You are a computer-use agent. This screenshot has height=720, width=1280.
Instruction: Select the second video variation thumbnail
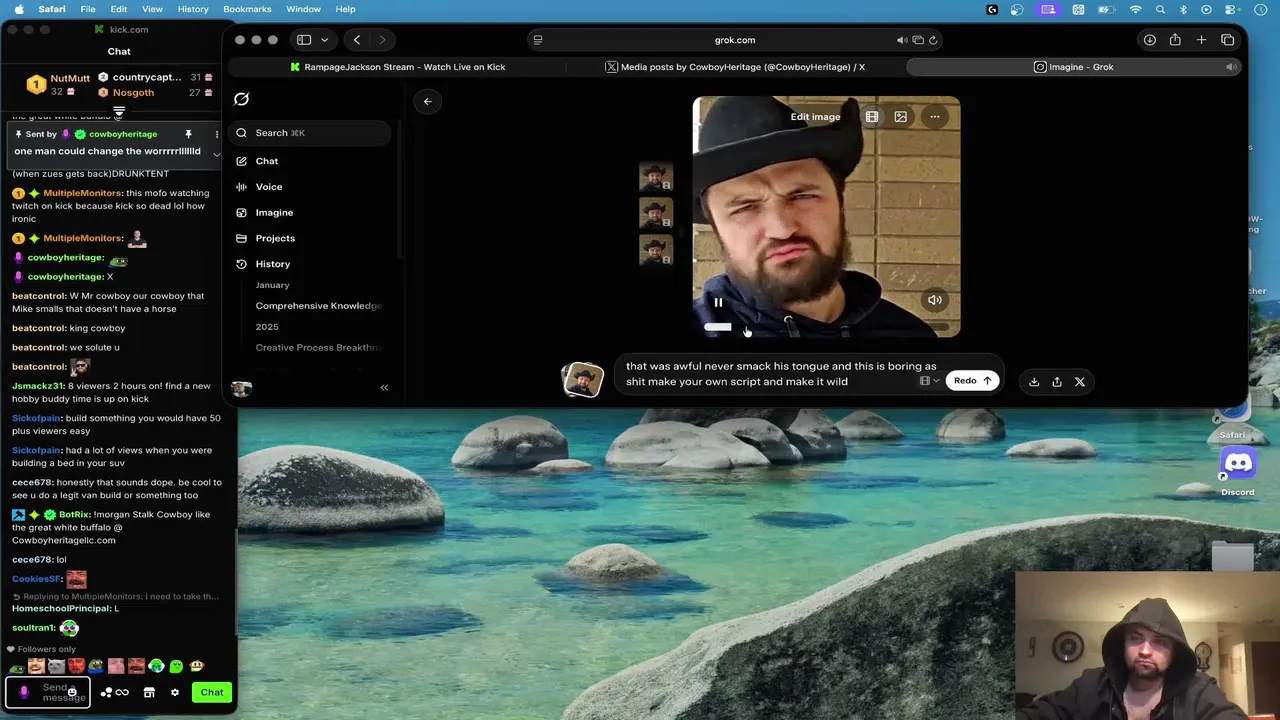[x=656, y=214]
